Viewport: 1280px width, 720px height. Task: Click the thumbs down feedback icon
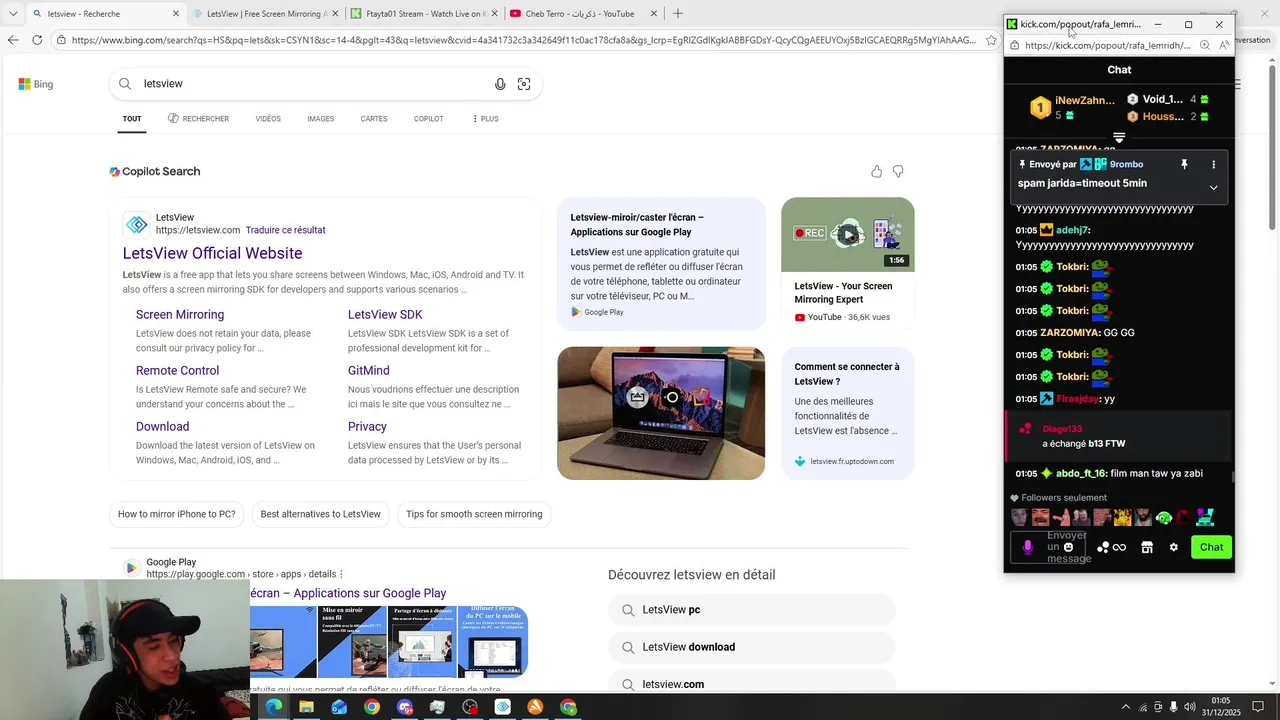click(898, 172)
